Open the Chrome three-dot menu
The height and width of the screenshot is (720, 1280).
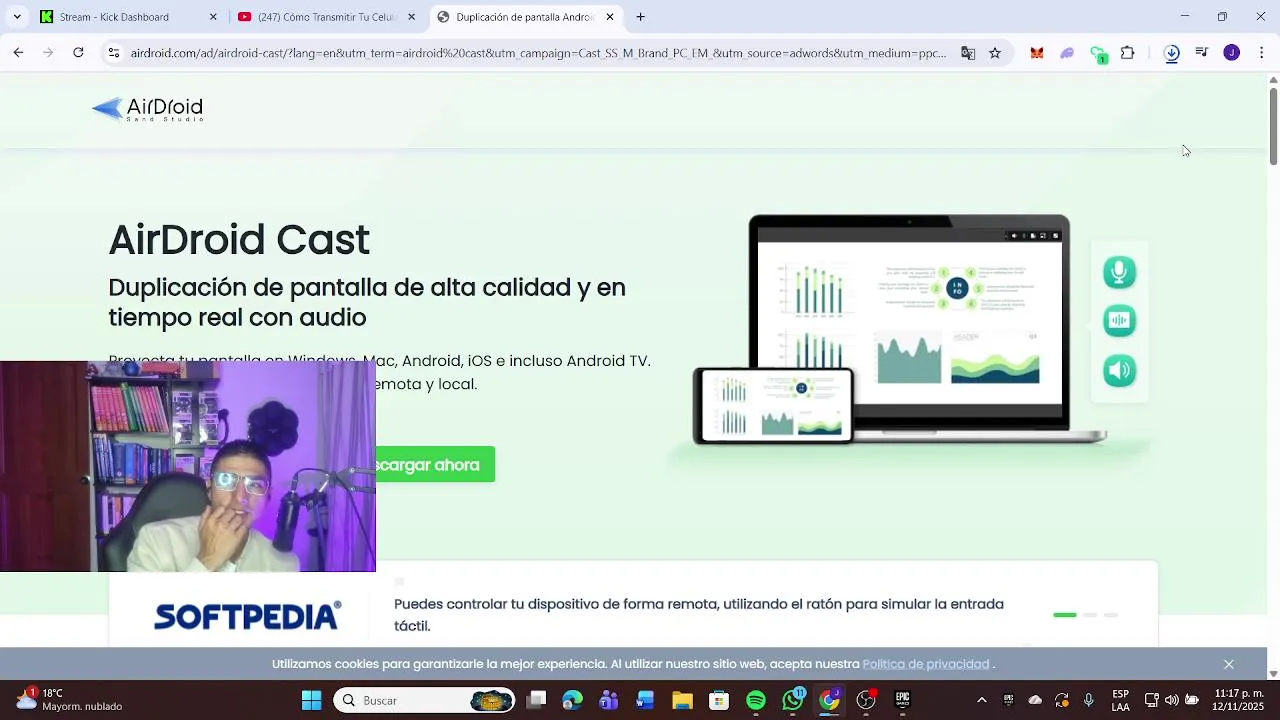point(1261,53)
